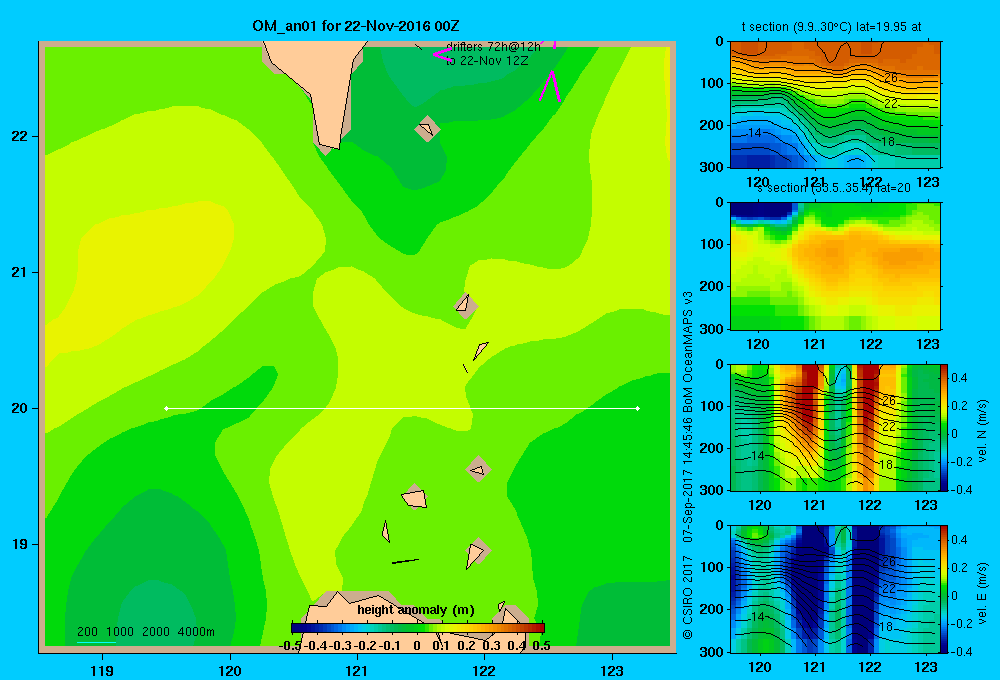Click longitude label 120 below the main map
The width and height of the screenshot is (1000, 680).
coord(230,670)
